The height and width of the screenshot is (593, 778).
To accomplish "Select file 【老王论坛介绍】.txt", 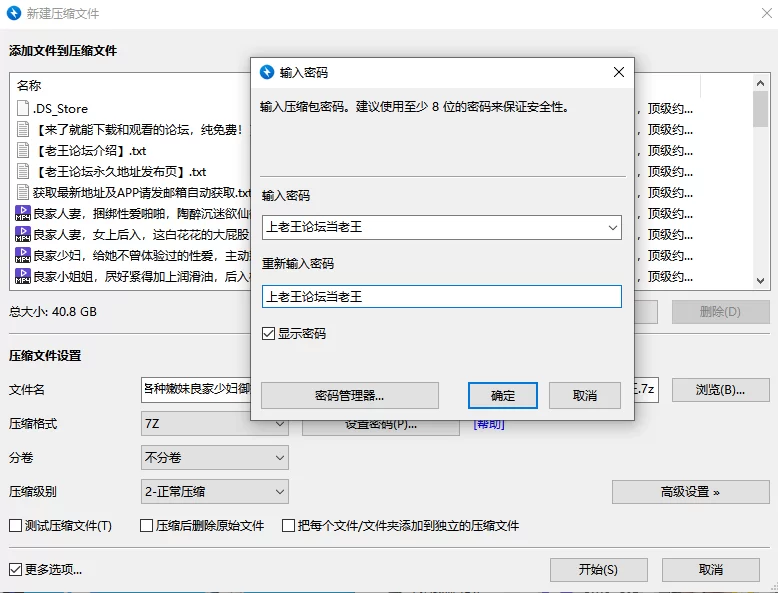I will pyautogui.click(x=90, y=151).
